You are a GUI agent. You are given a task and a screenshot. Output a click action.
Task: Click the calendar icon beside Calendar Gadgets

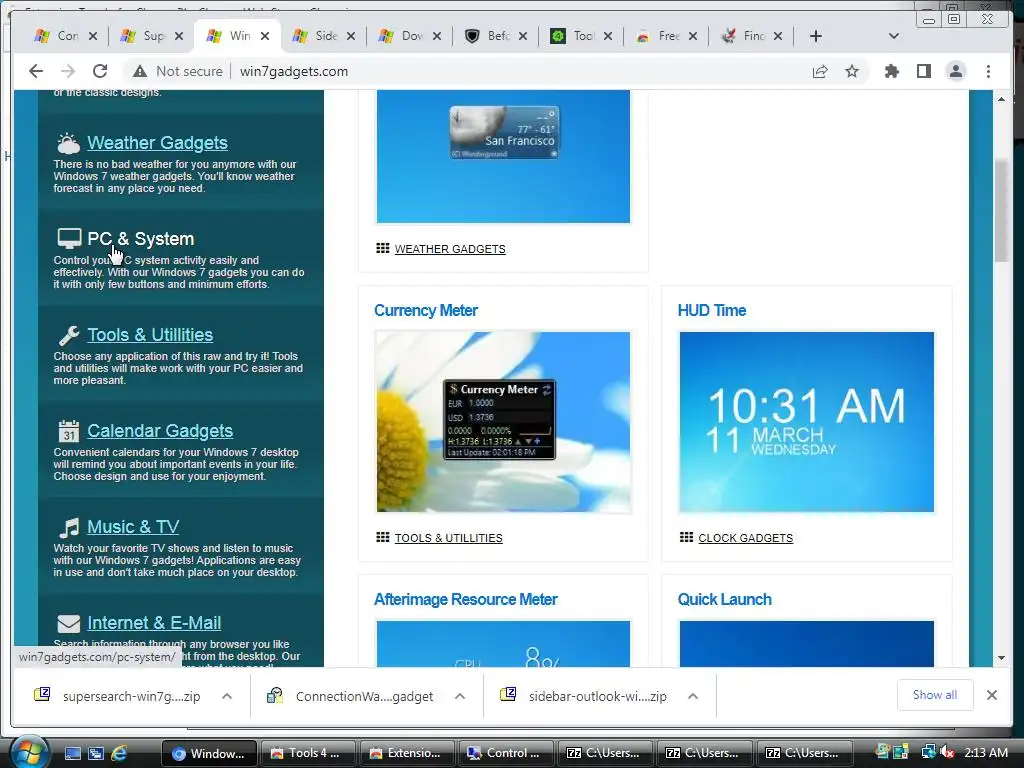[x=69, y=431]
